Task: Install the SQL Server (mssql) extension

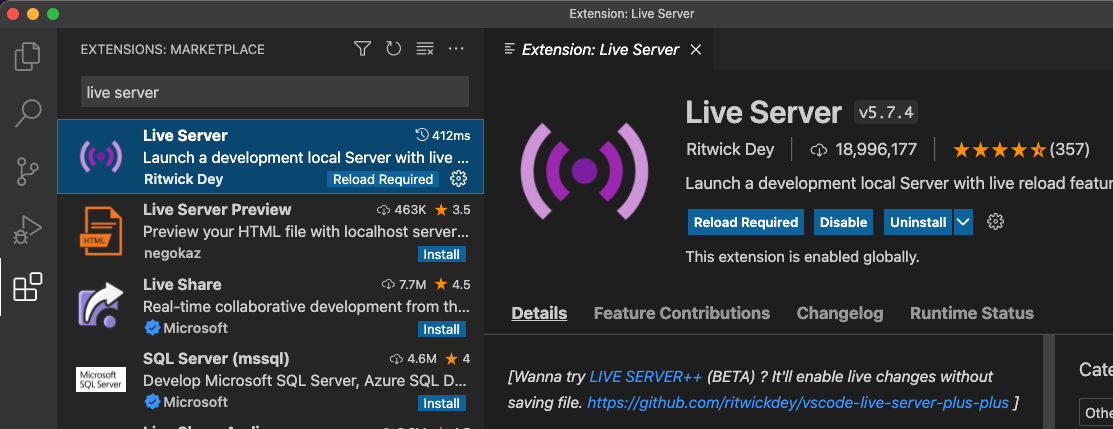Action: coord(442,403)
